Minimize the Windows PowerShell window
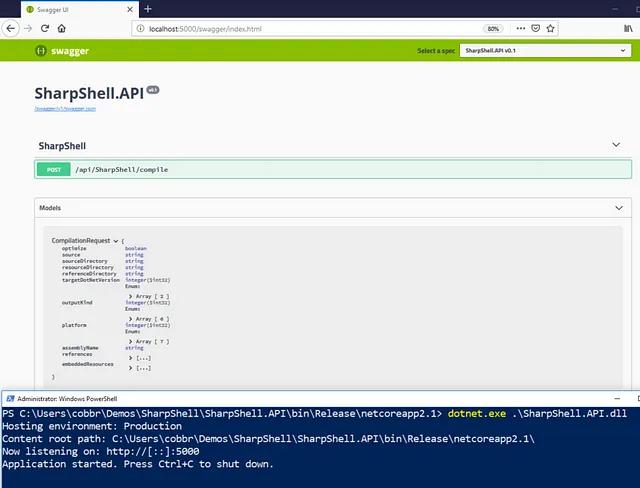Viewport: 640px width, 488px height. click(x=617, y=399)
